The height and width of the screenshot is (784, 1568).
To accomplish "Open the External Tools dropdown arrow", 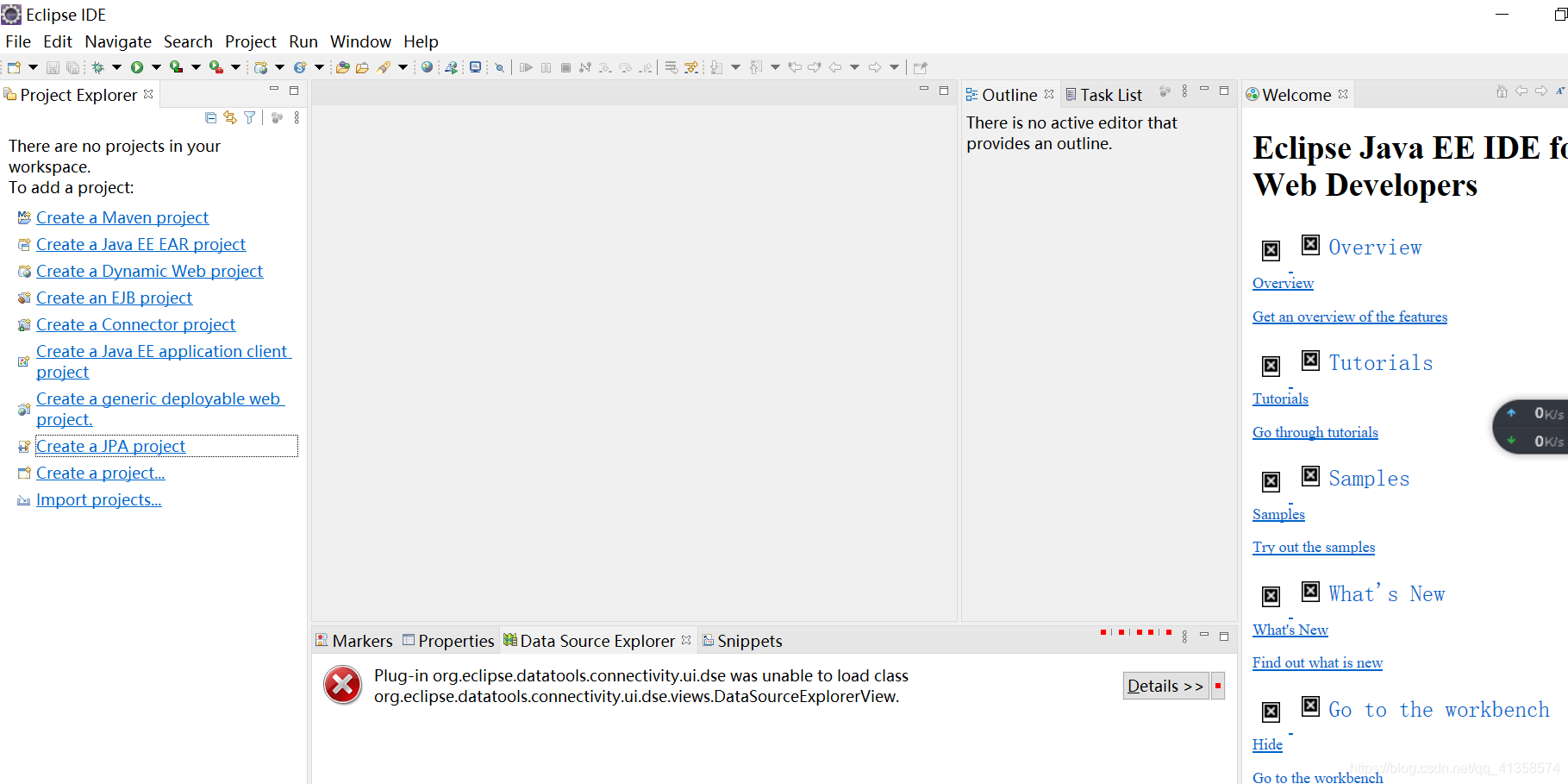I will (235, 67).
